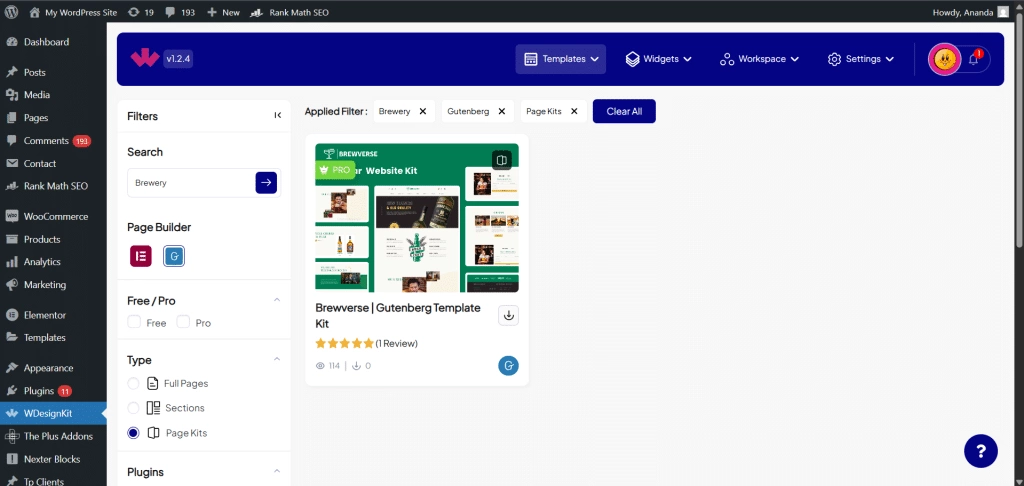Screen dimensions: 1024x486
Task: Expand the Settings dropdown menu
Action: point(861,59)
